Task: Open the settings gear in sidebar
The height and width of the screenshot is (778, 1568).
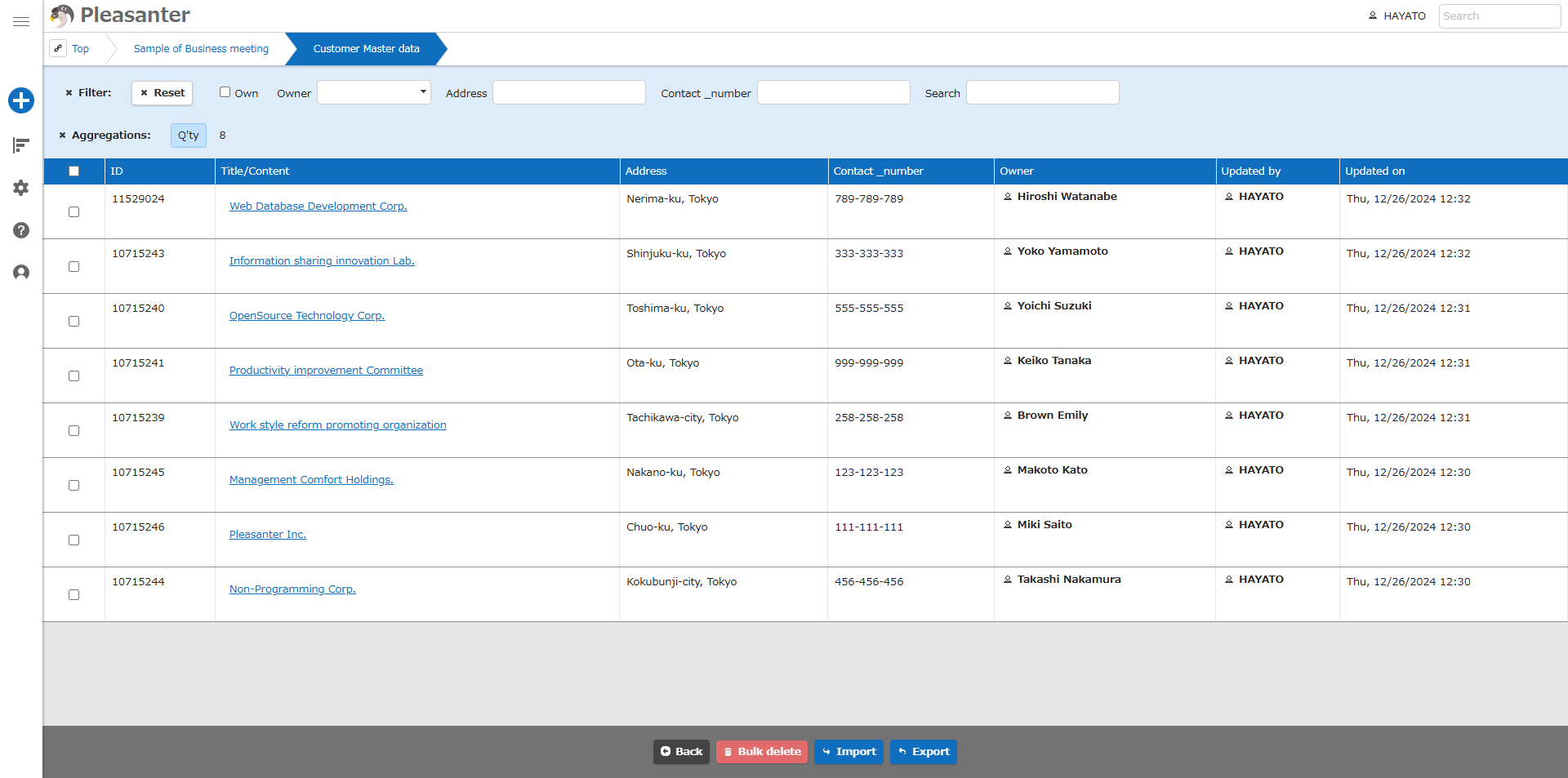Action: pyautogui.click(x=21, y=188)
